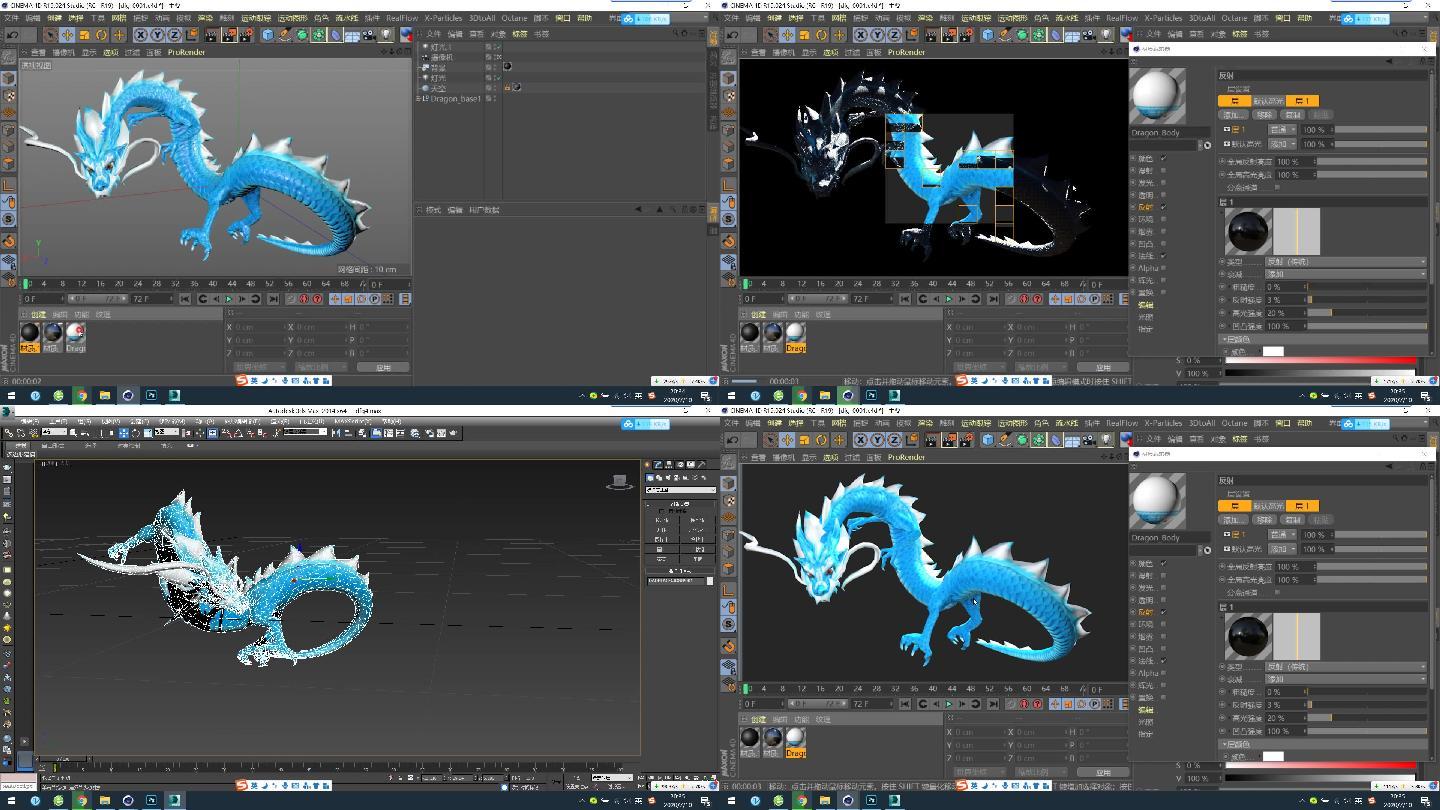Open Octane menu in top-left Cinema 4D
Viewport: 1440px width, 810px height.
(x=513, y=18)
